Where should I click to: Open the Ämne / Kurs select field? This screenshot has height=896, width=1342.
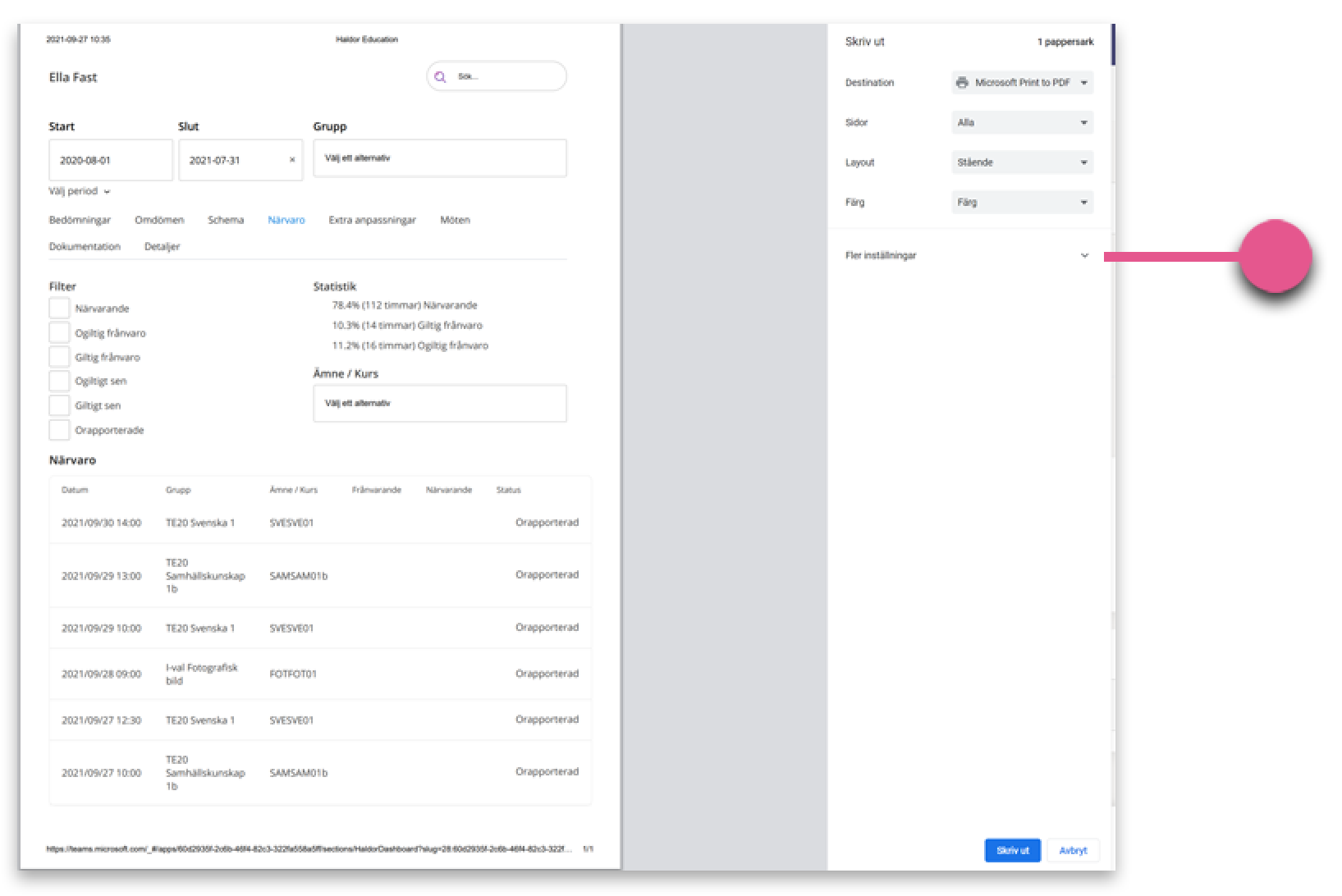click(440, 403)
